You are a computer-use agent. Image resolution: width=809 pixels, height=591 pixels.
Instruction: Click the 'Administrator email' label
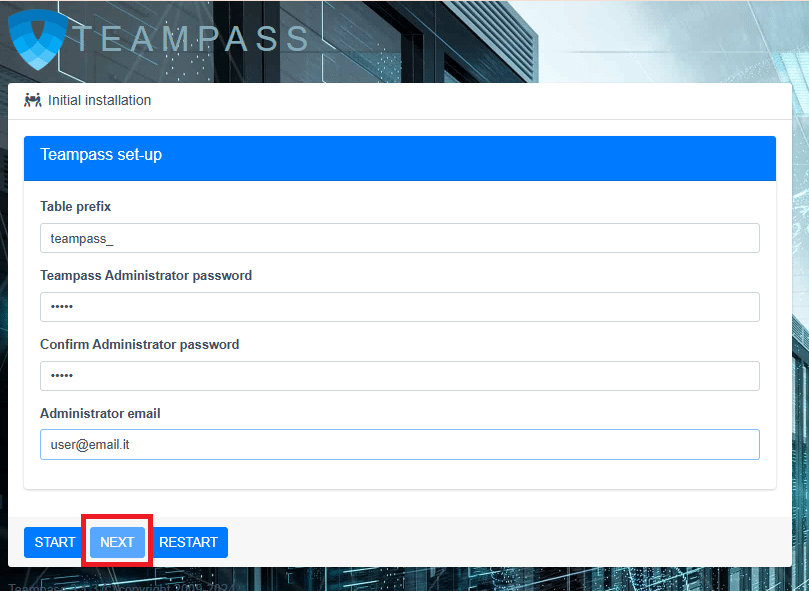coord(100,413)
